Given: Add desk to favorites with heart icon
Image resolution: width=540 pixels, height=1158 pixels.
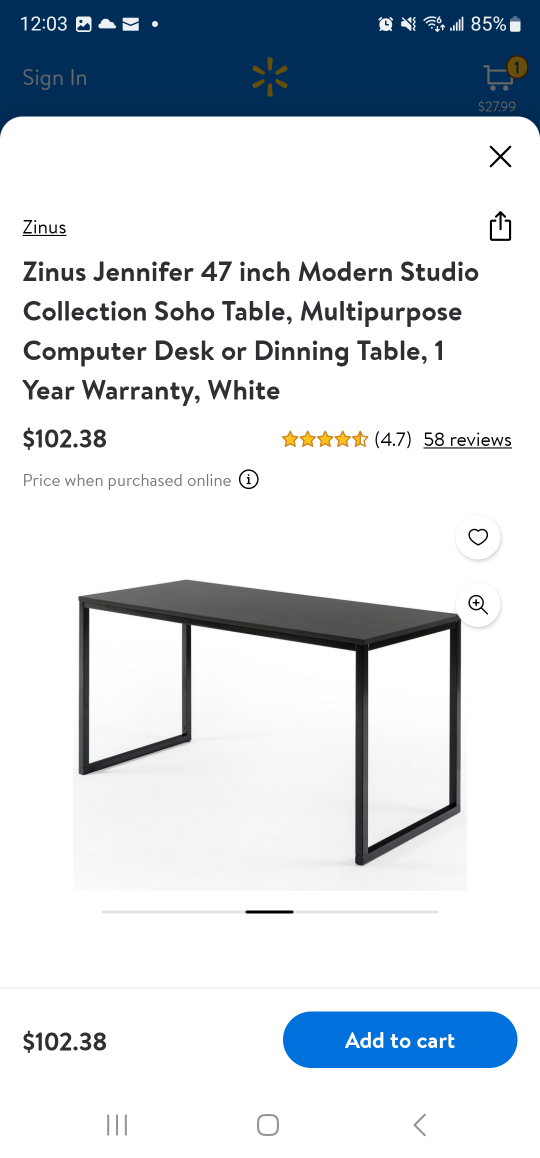Looking at the screenshot, I should pos(478,537).
